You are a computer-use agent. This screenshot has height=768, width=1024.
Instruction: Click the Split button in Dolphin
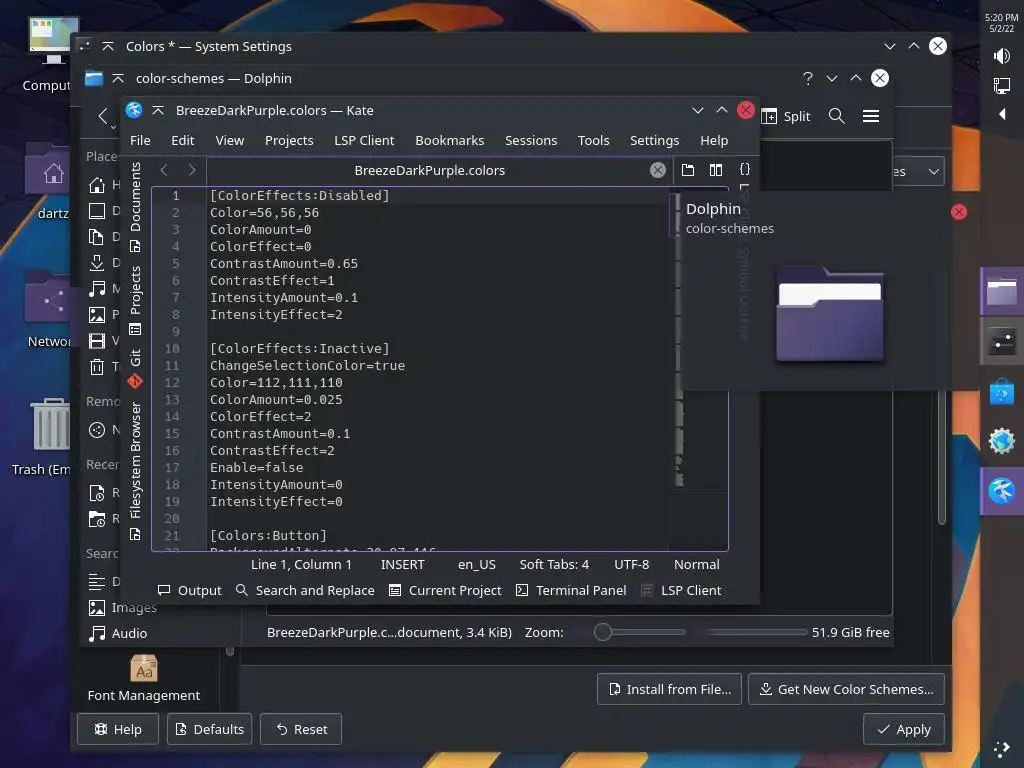(x=786, y=116)
